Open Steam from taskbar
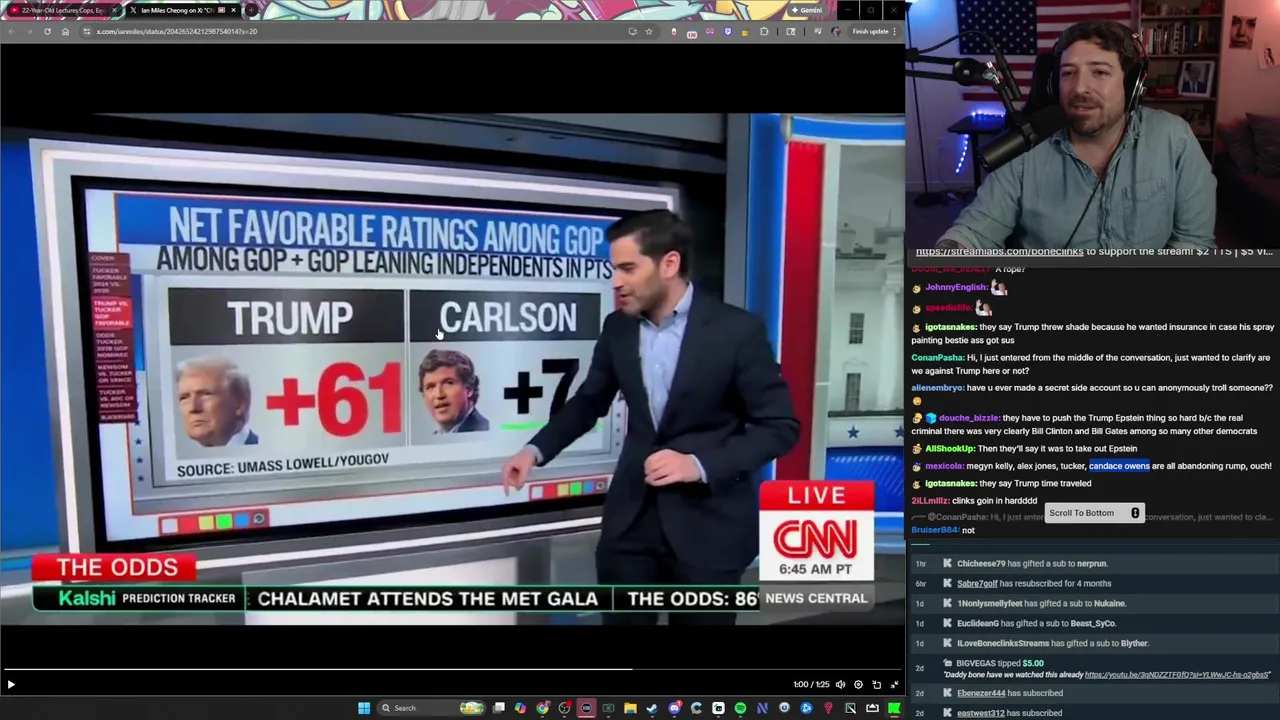 (652, 708)
